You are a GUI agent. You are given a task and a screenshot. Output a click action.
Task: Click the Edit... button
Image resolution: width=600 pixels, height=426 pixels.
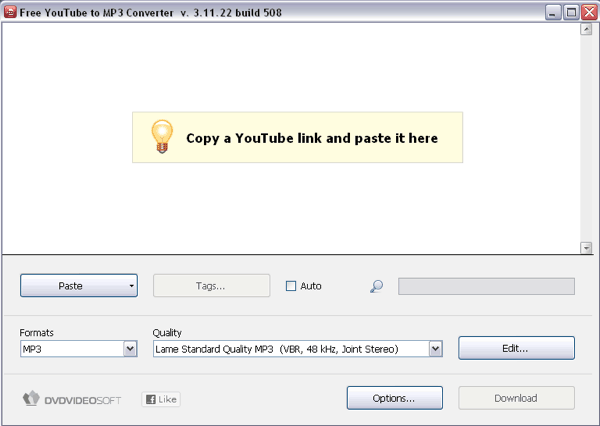(516, 348)
